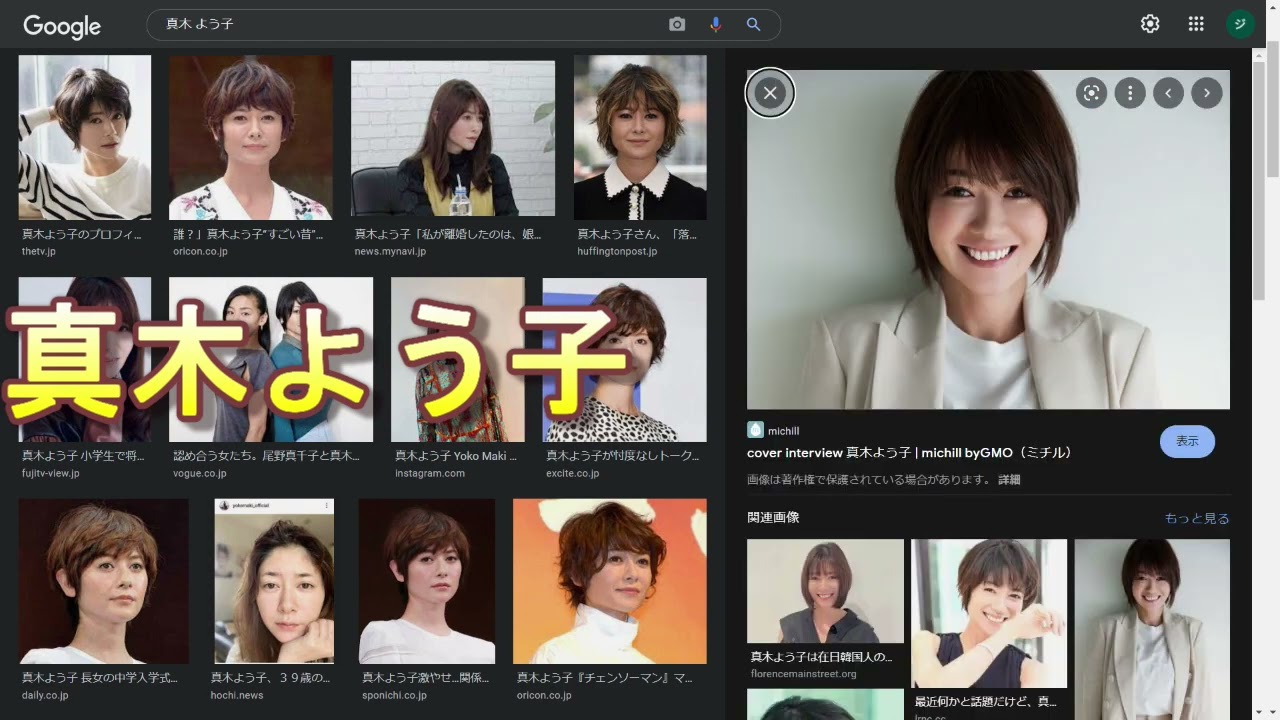Viewport: 1280px width, 720px height.
Task: Click the Google logo
Action: point(62,26)
